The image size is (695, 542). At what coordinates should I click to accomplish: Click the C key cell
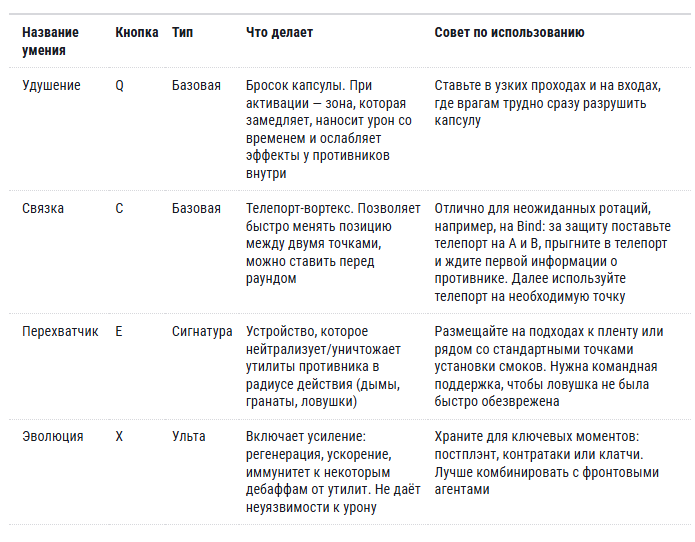[120, 209]
